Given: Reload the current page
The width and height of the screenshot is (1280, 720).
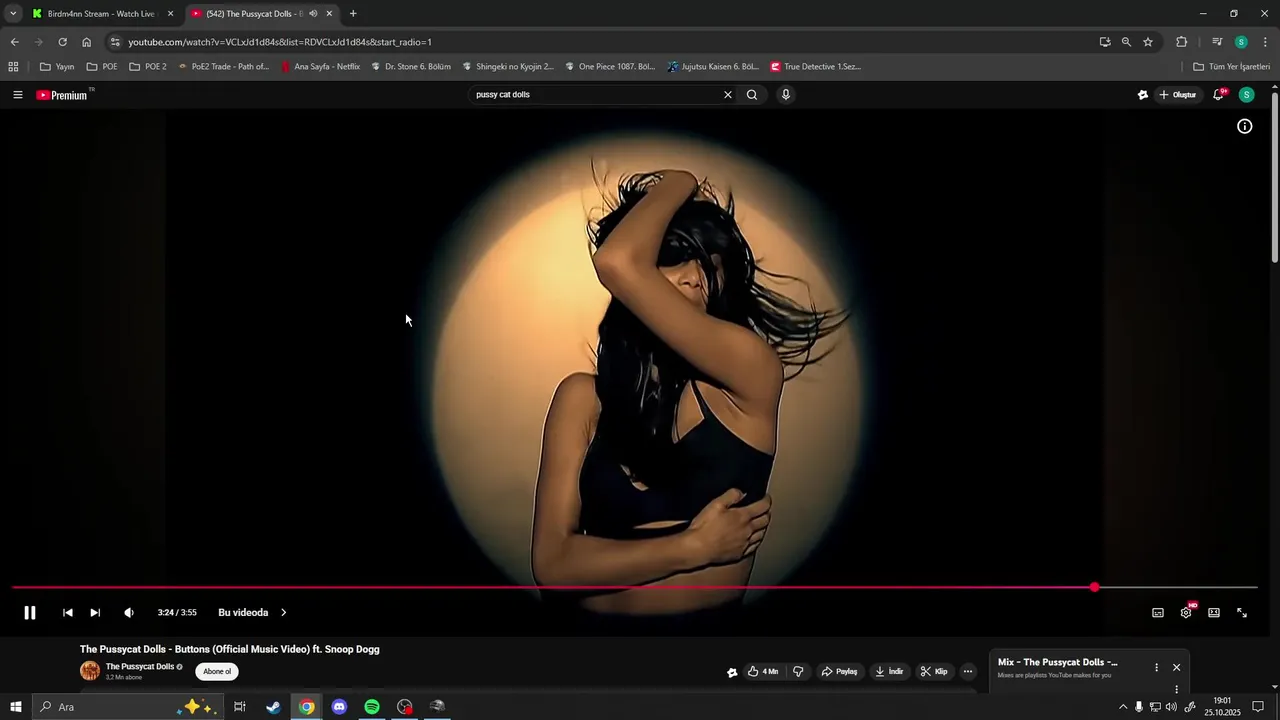Looking at the screenshot, I should (x=62, y=42).
